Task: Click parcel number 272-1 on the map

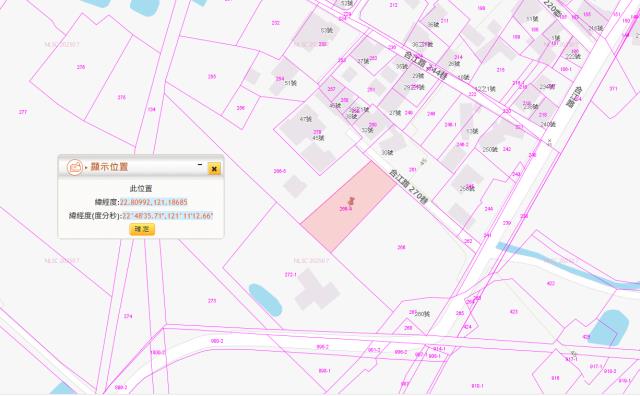Action: [x=290, y=275]
